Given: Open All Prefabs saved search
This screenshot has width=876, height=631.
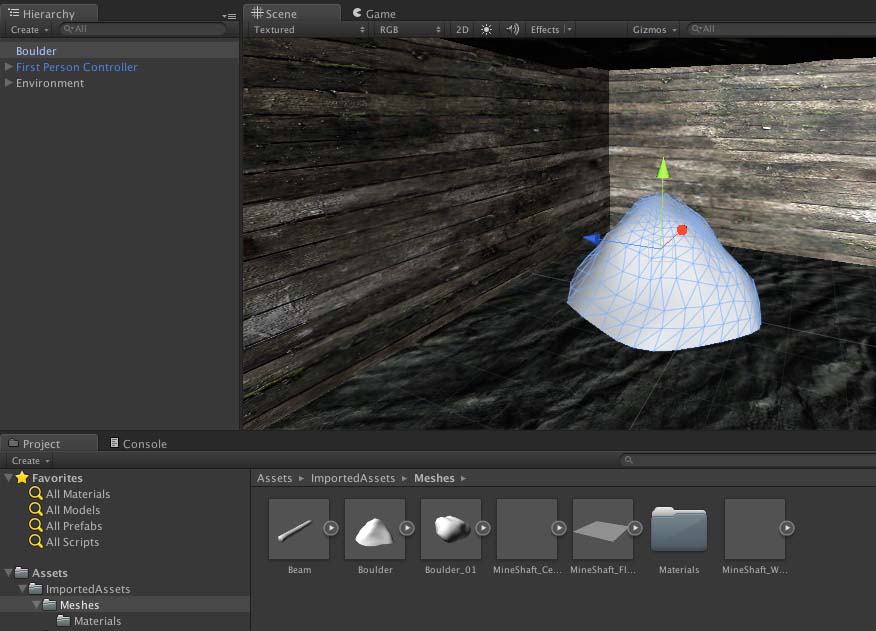Looking at the screenshot, I should [x=66, y=526].
